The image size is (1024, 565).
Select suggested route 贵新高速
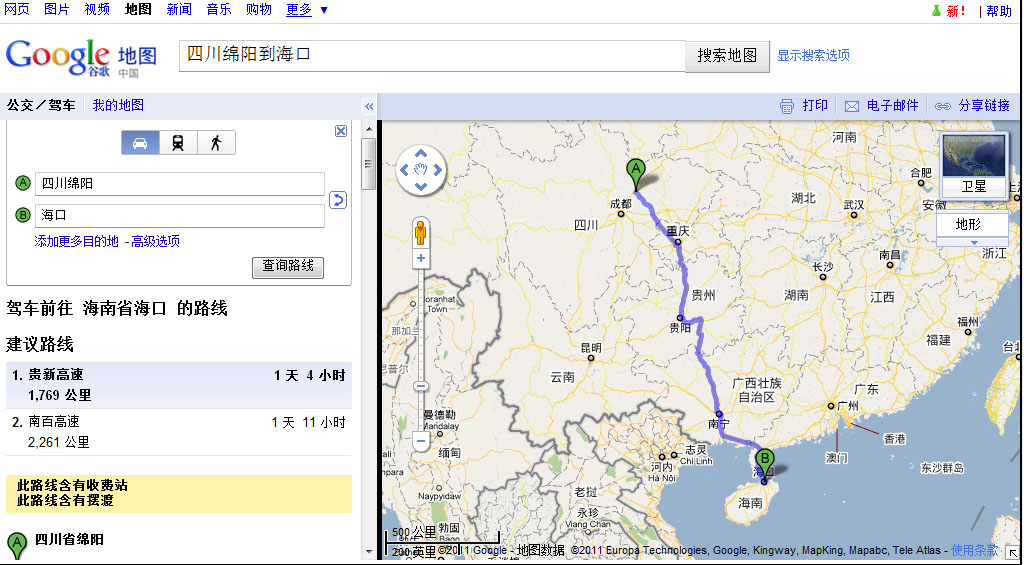pyautogui.click(x=56, y=375)
